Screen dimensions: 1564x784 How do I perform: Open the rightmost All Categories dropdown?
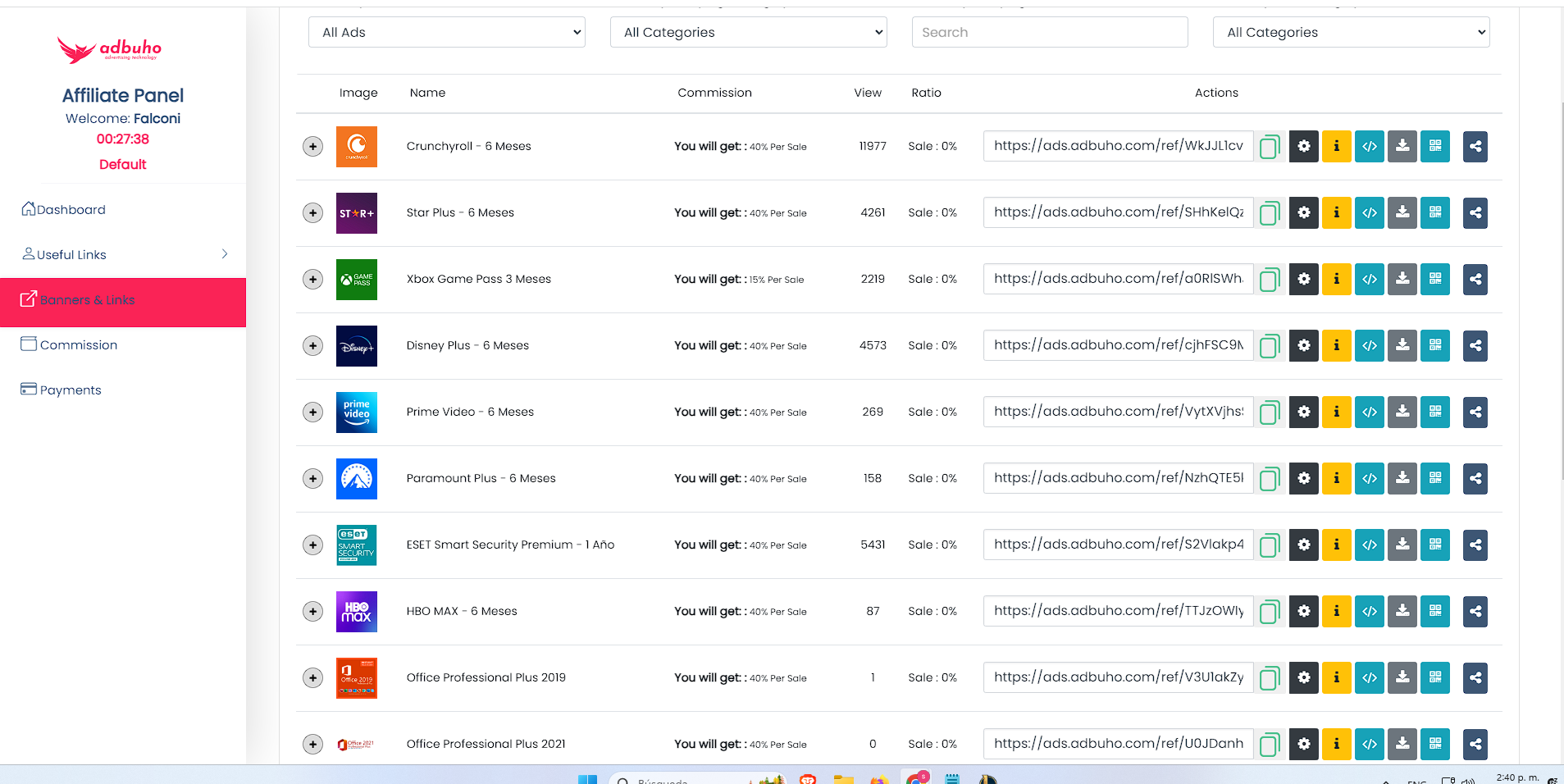1352,32
